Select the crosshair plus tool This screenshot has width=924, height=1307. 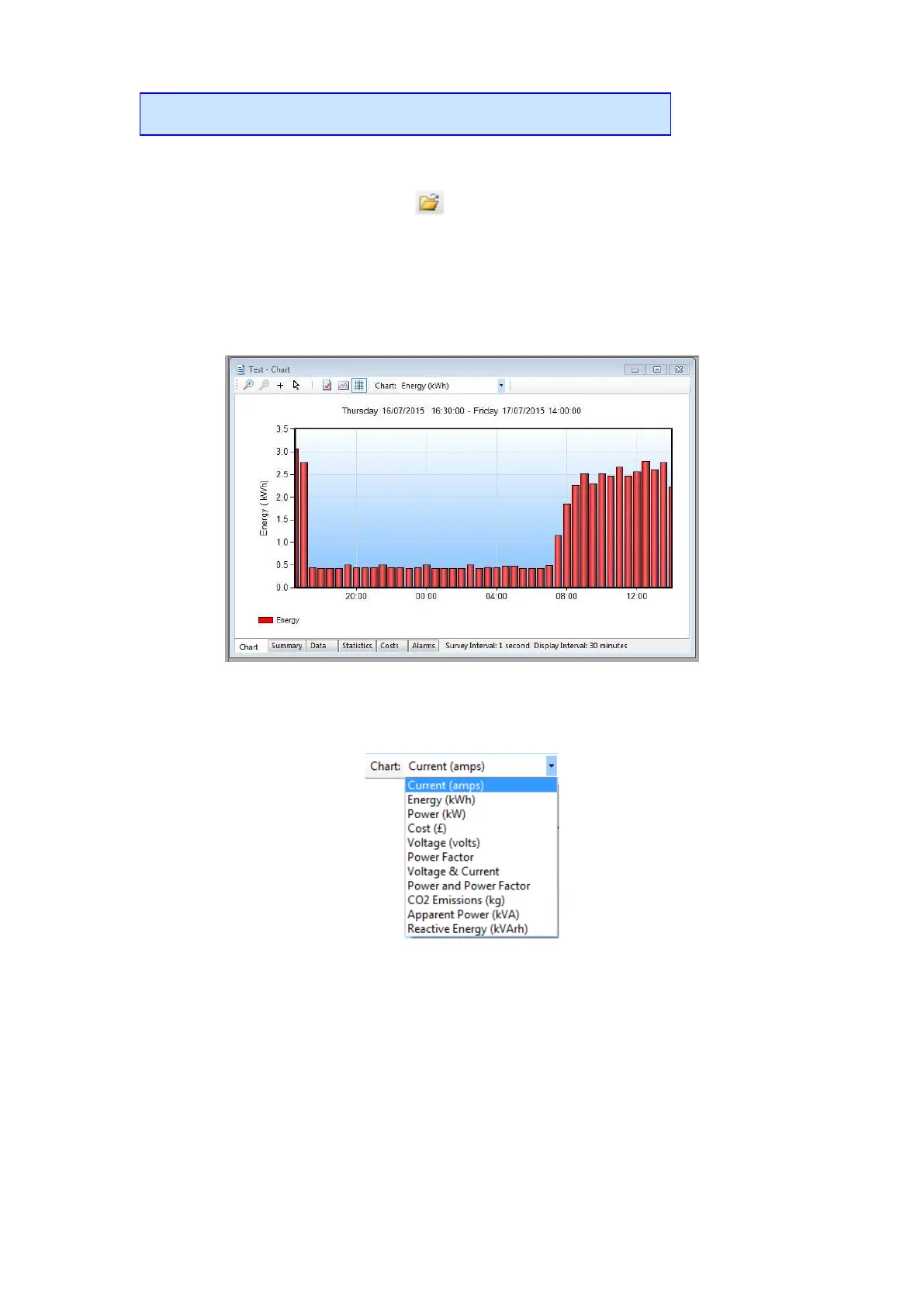pos(280,385)
